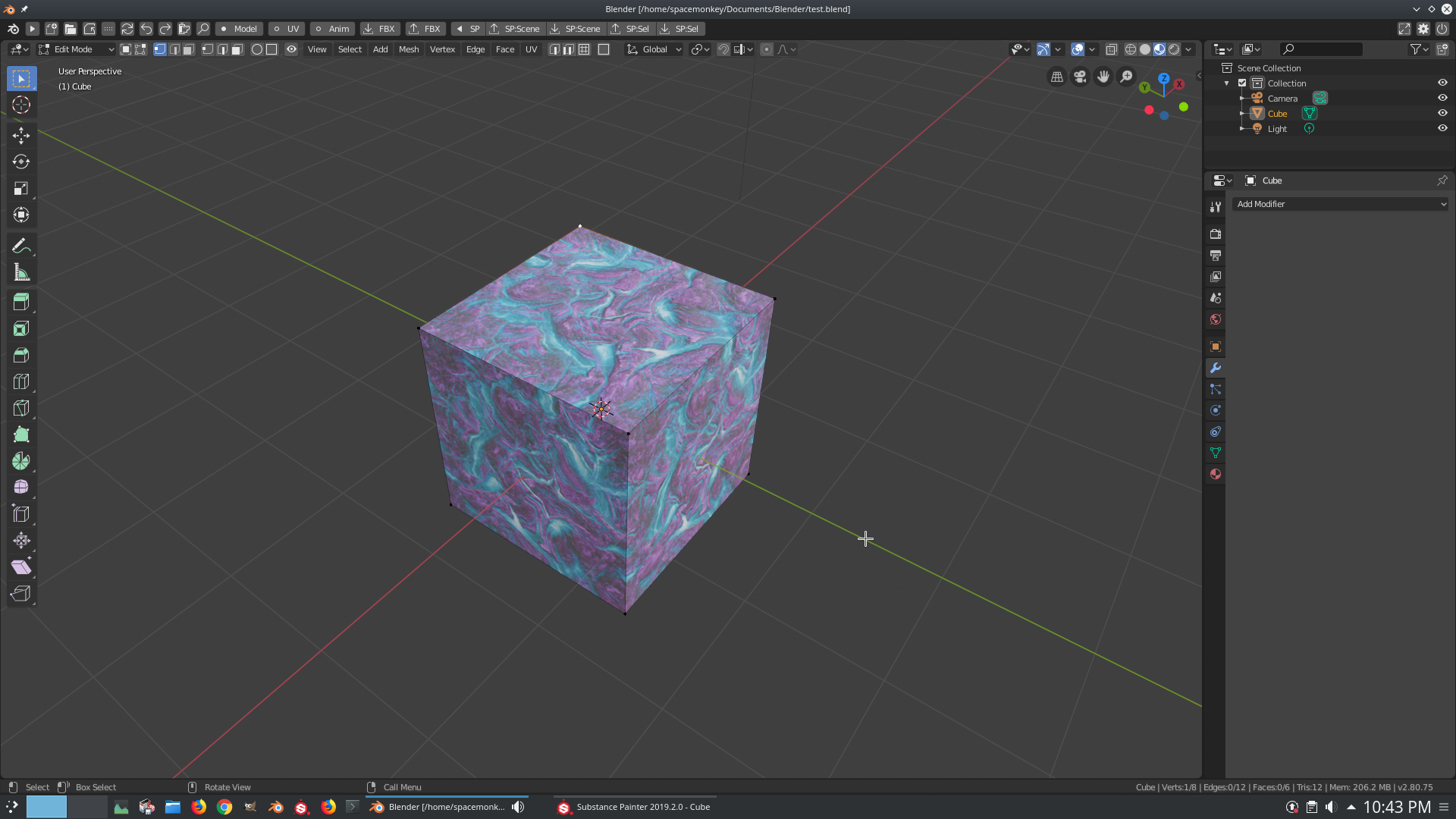
Task: Open the outliner filter dropdown
Action: click(x=1419, y=49)
